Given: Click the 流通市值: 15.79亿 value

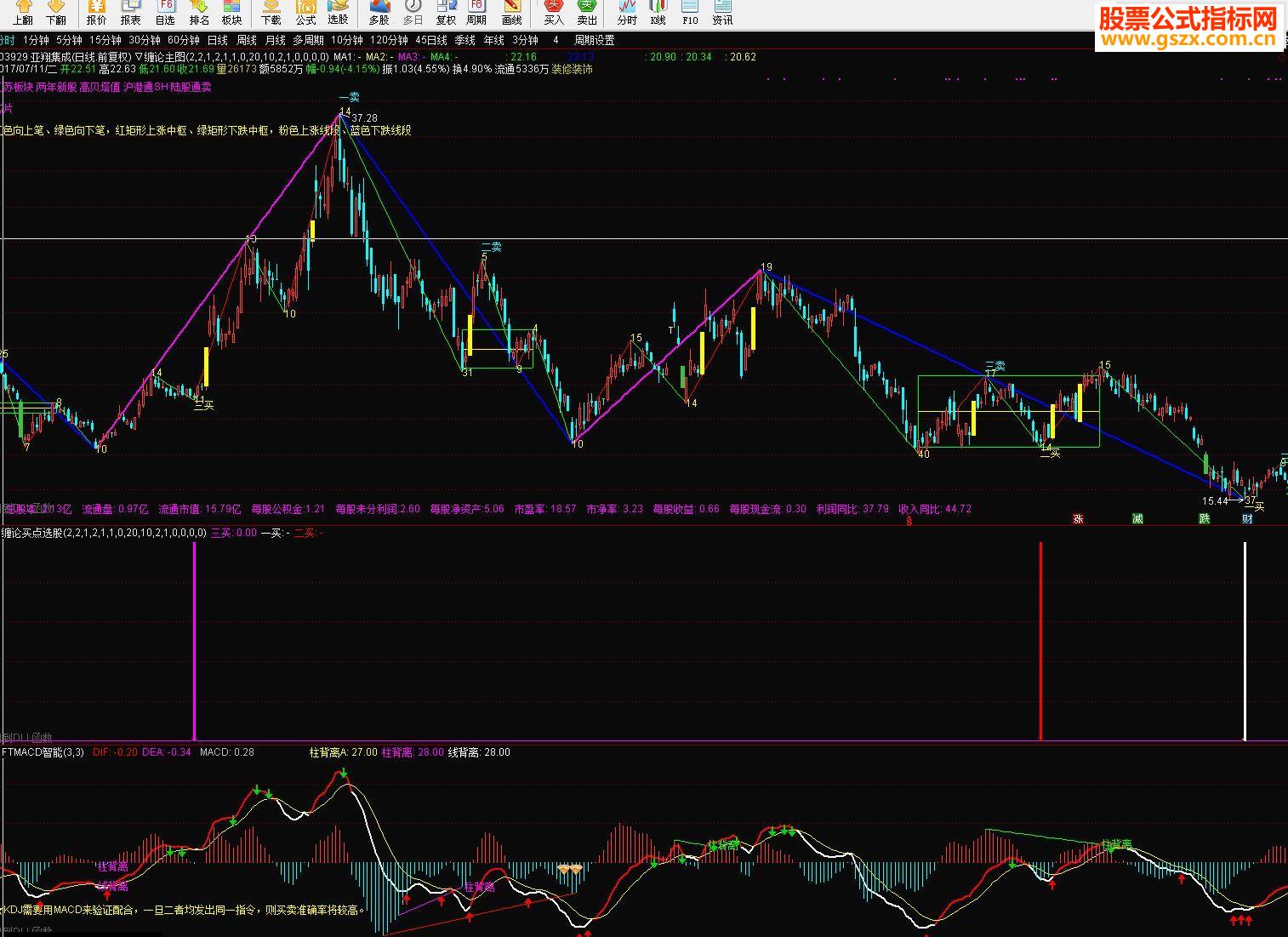Looking at the screenshot, I should (x=200, y=509).
